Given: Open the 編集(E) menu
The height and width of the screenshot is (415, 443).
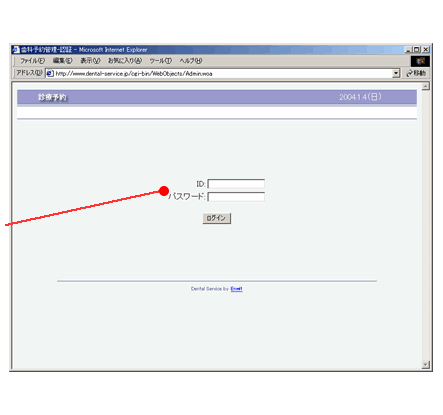Looking at the screenshot, I should [x=62, y=61].
